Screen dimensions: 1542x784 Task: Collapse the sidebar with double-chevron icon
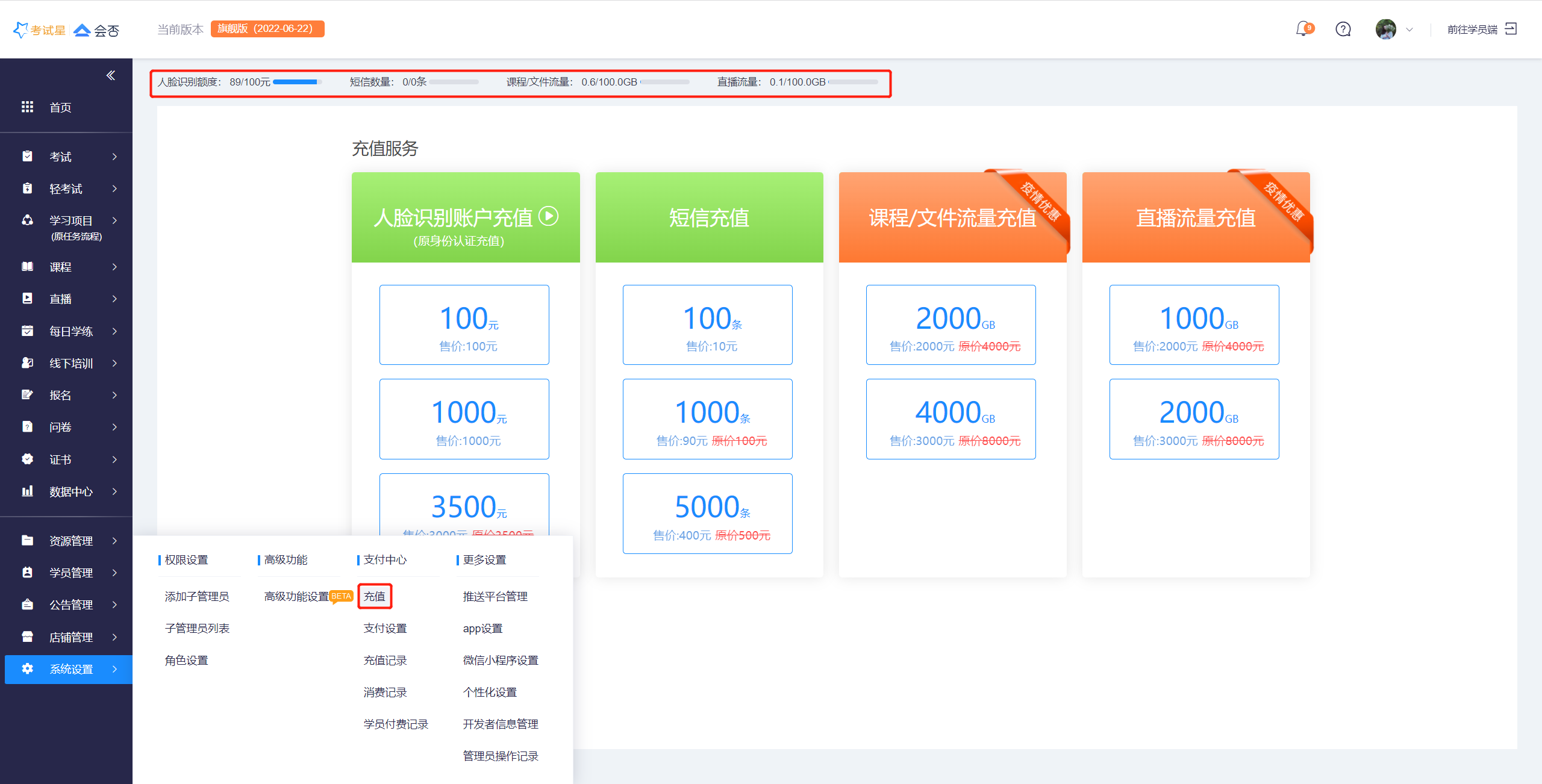tap(111, 75)
